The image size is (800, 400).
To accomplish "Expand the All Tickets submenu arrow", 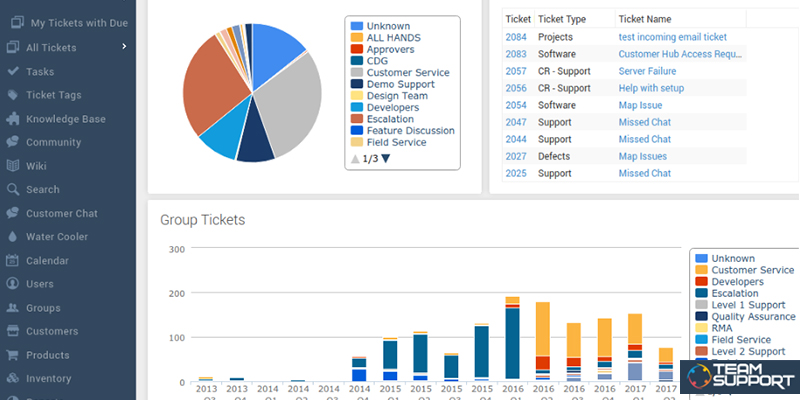I will (124, 46).
